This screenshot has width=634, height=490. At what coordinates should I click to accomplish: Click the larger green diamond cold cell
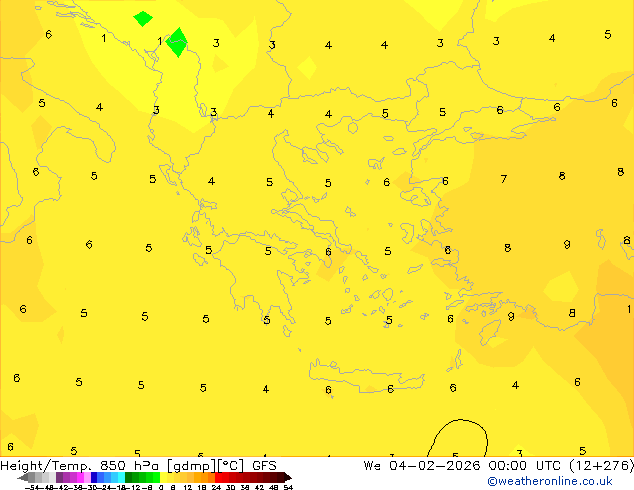click(x=177, y=42)
